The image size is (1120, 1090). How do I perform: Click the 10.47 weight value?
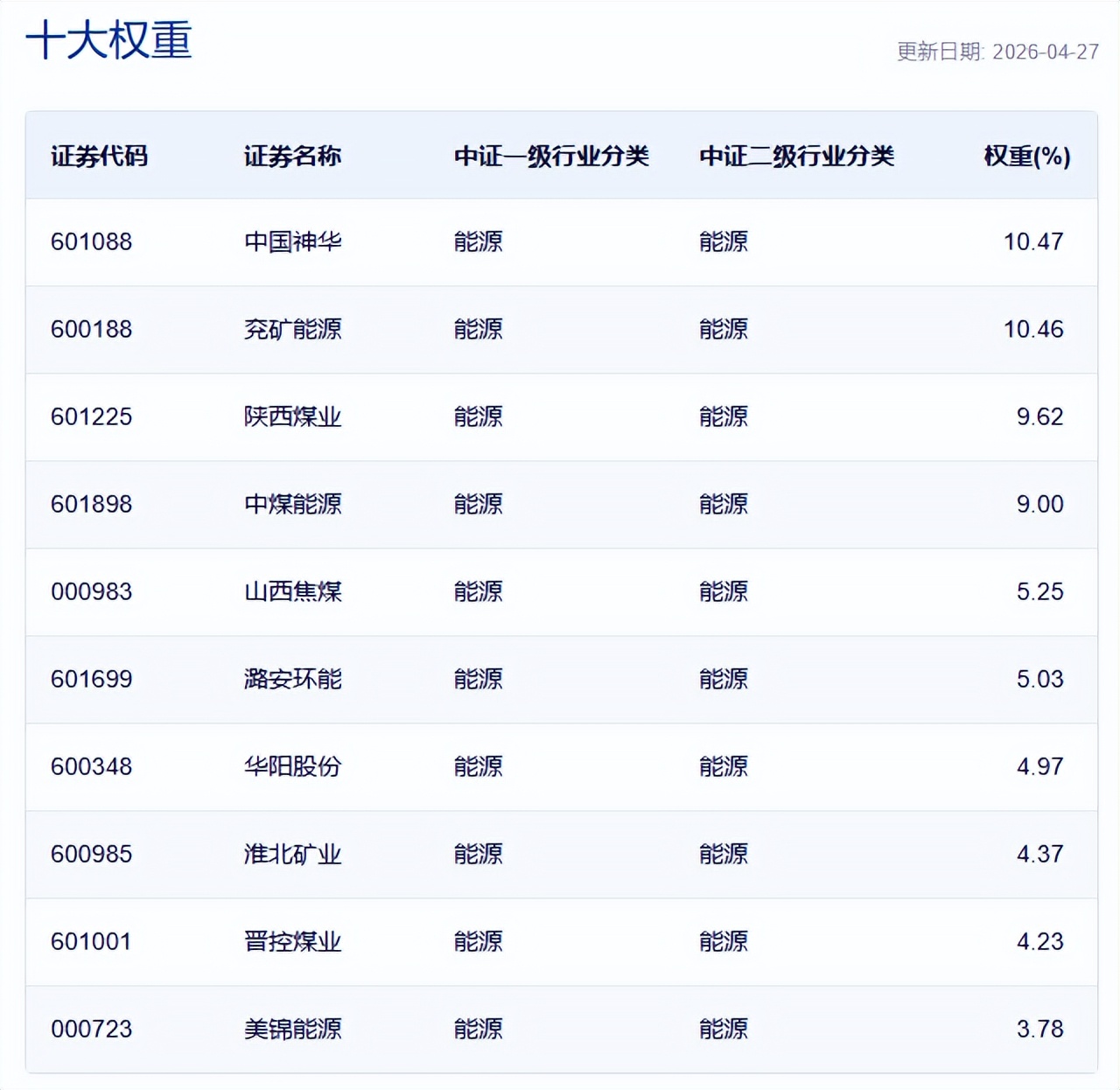pyautogui.click(x=1032, y=241)
